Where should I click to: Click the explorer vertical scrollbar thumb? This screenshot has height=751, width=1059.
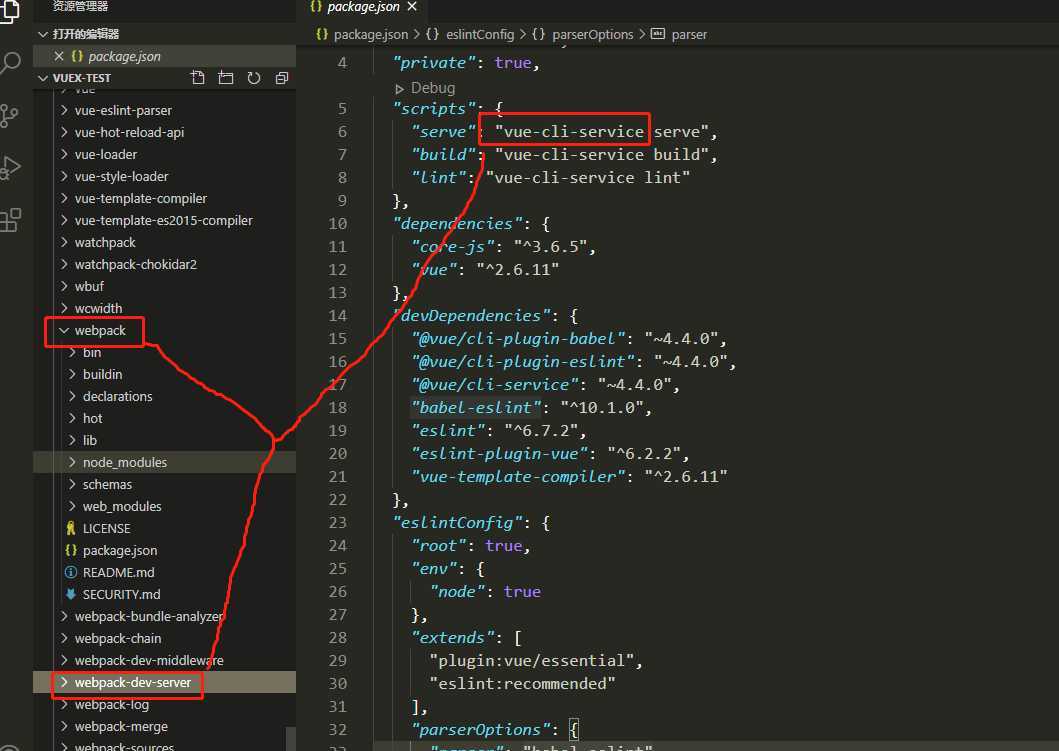tap(290, 738)
